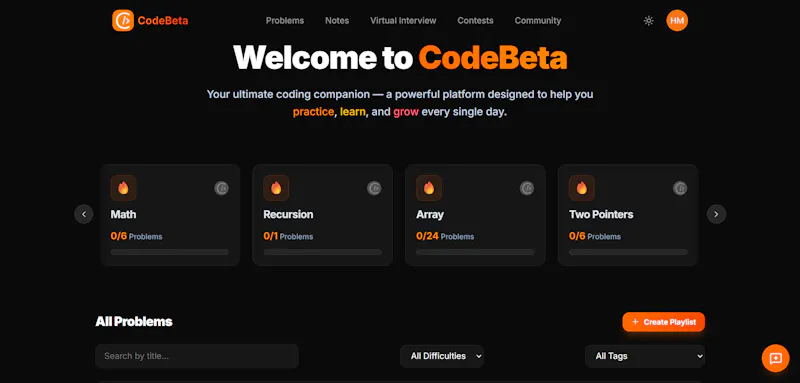Click the Two Pointers card progress bar

628,252
